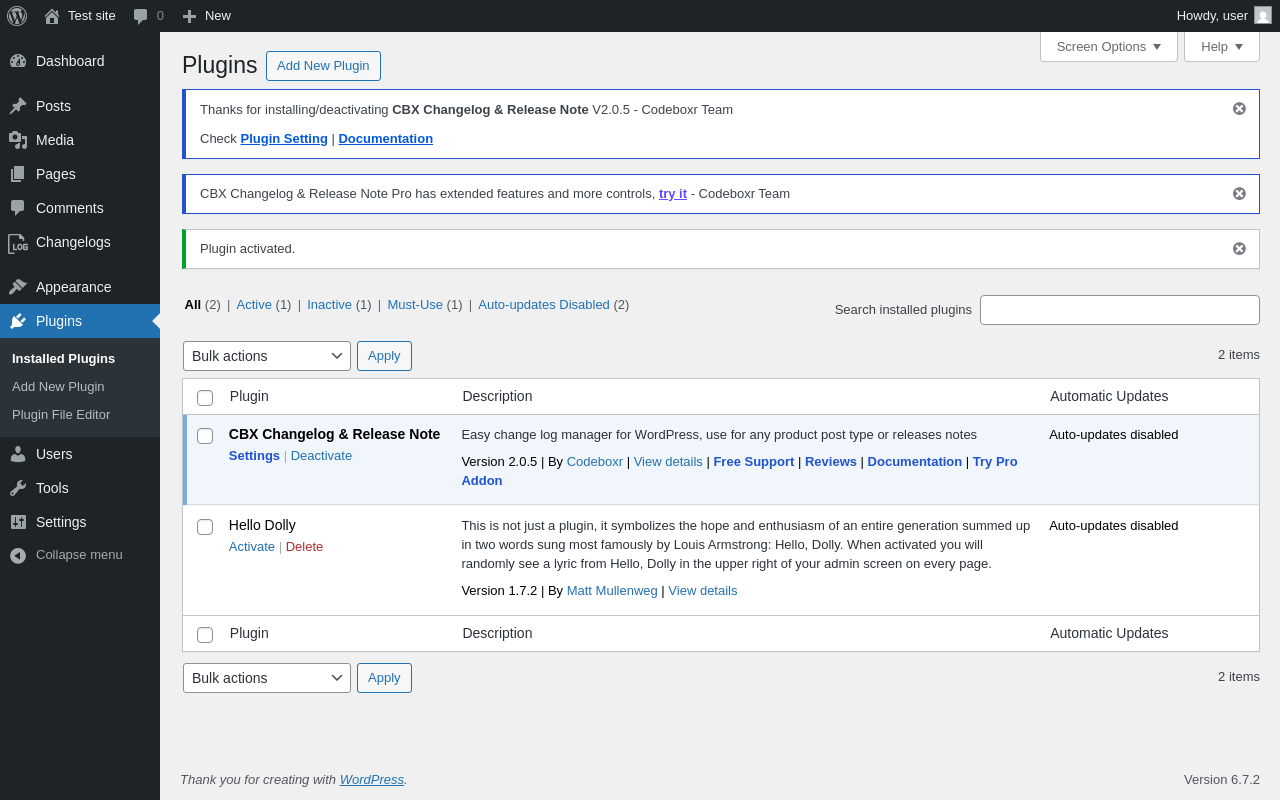Select the Hello Dolly plugin checkbox

click(205, 527)
